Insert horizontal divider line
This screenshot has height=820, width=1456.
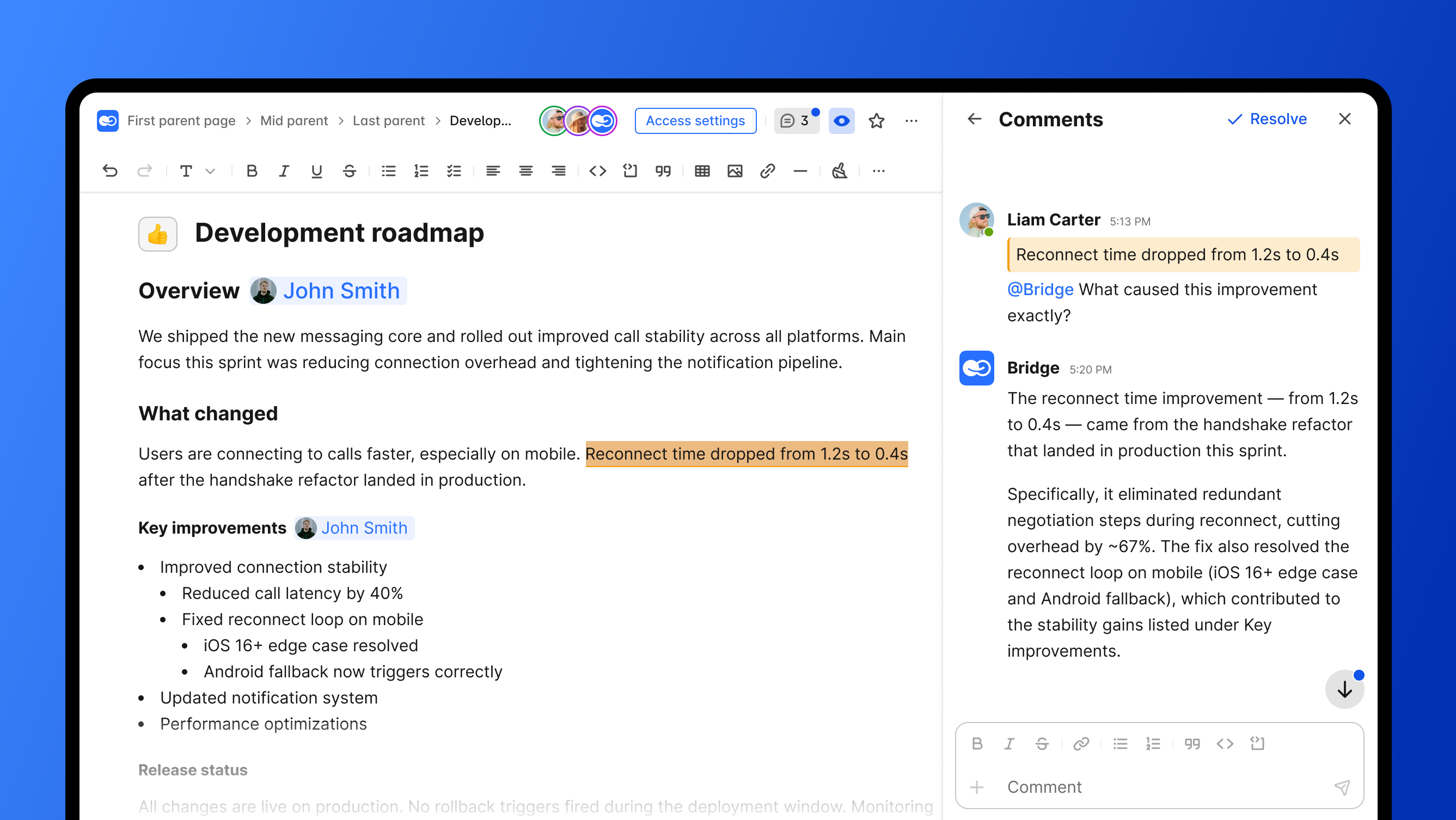pyautogui.click(x=800, y=170)
